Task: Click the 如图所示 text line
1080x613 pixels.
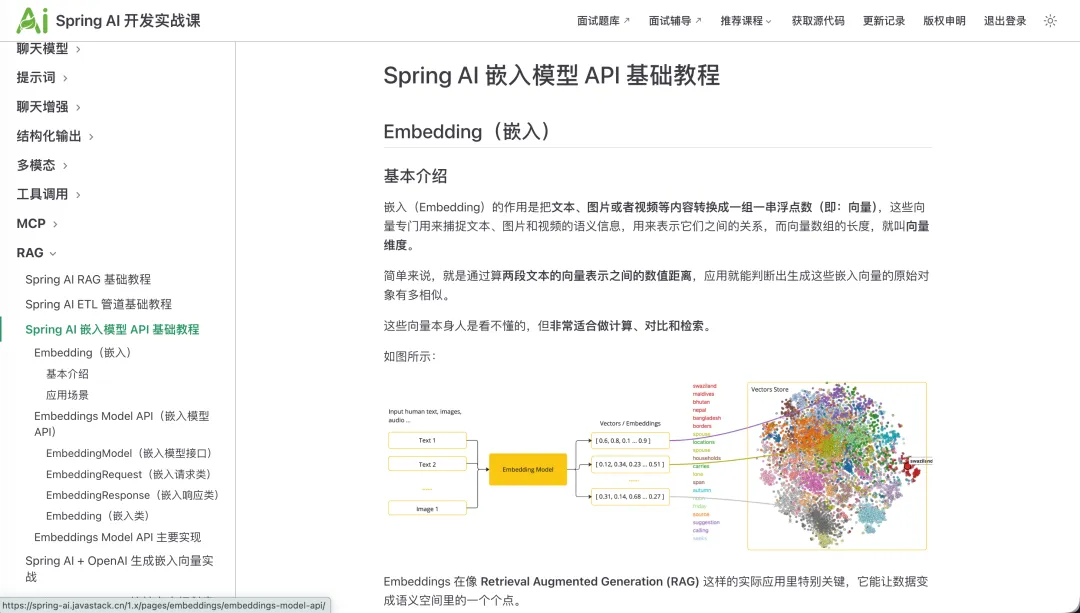Action: pyautogui.click(x=410, y=356)
